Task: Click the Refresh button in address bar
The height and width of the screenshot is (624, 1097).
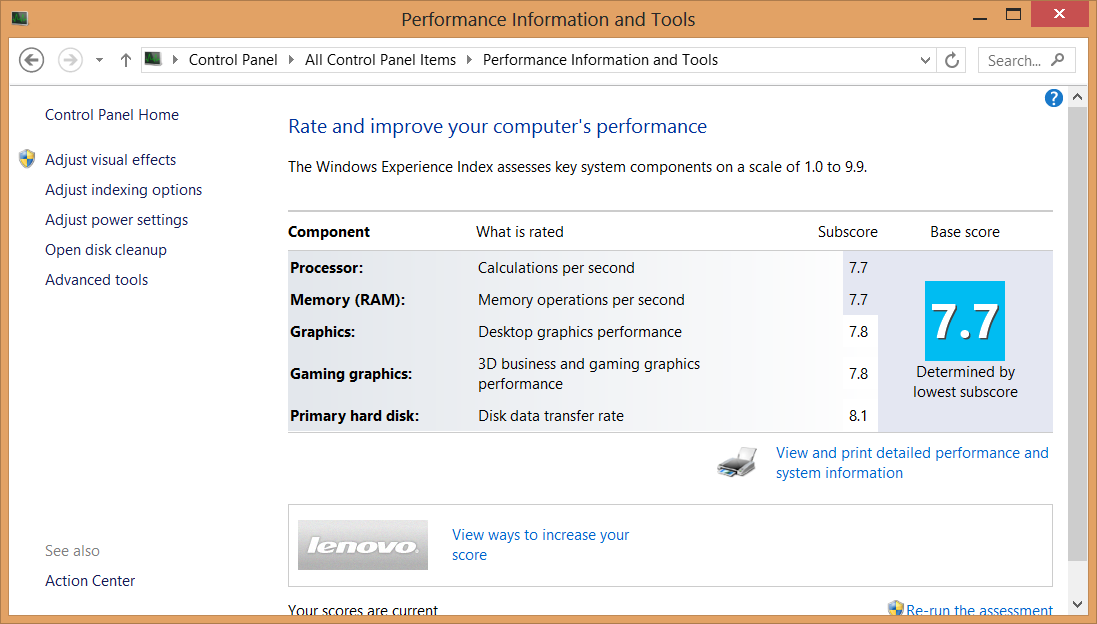Action: pos(952,60)
